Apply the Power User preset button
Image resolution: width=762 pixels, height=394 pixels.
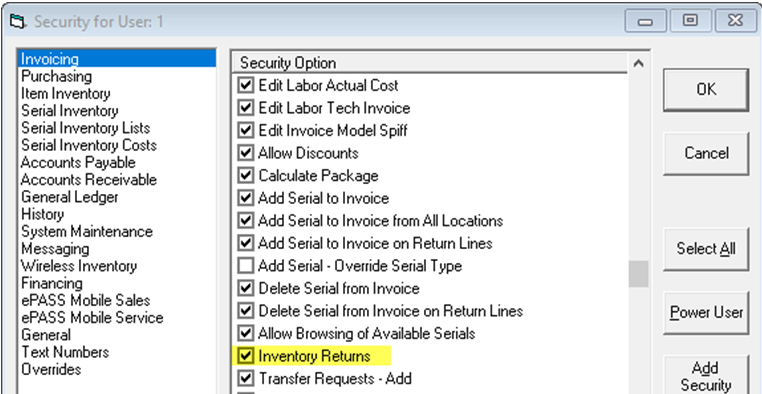pyautogui.click(x=706, y=312)
